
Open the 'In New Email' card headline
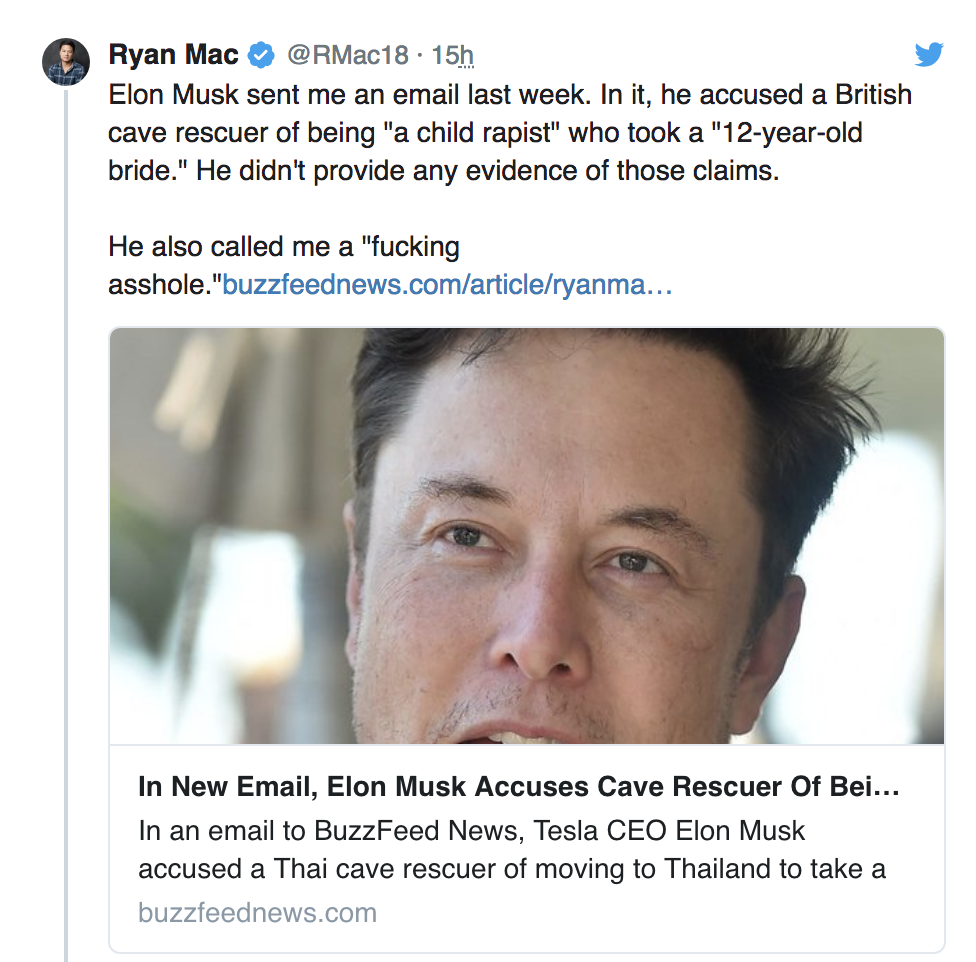pos(519,787)
